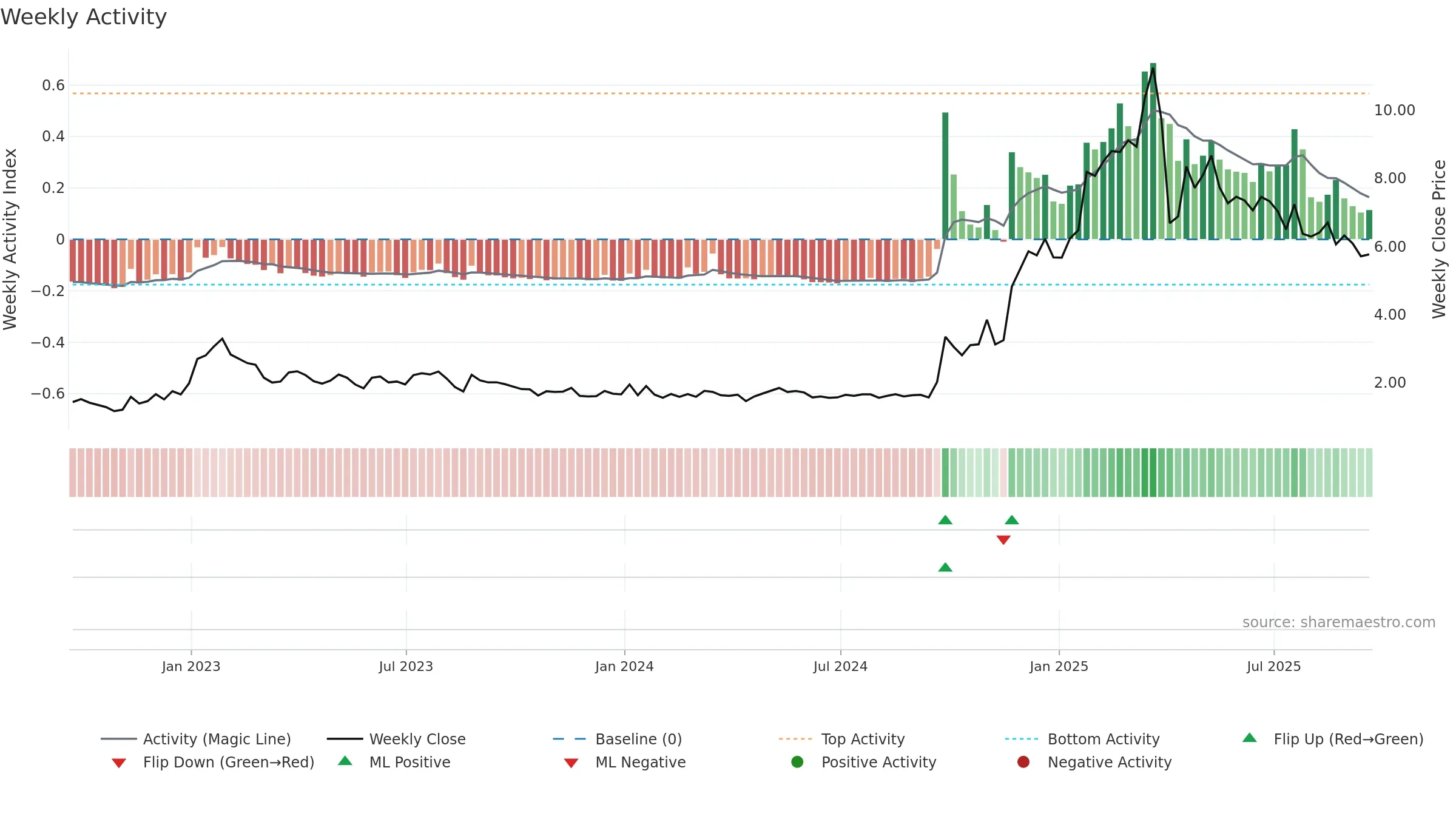Click the Jan 2025 x-axis label
1456x819 pixels.
(1059, 667)
